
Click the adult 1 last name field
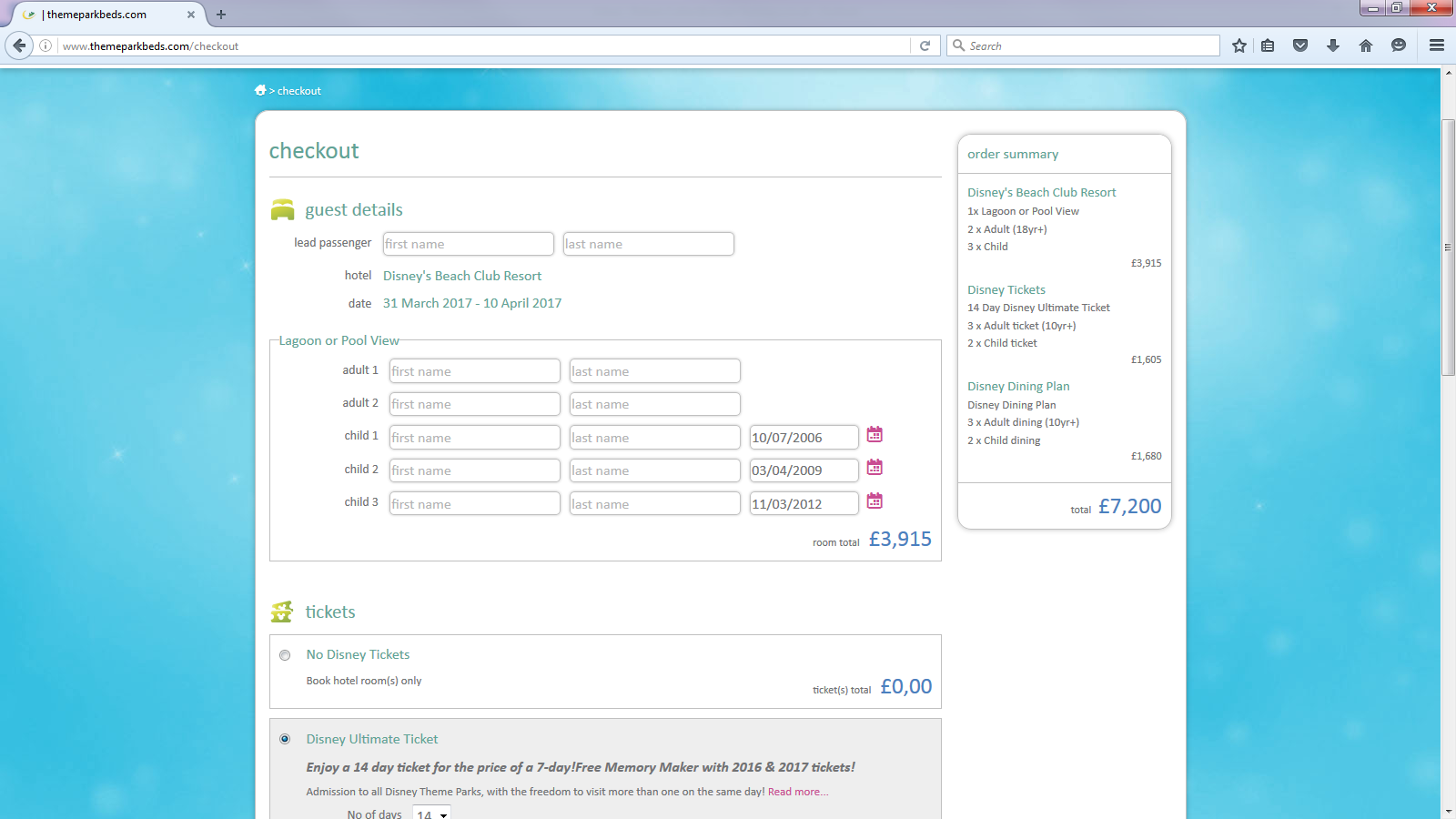coord(654,371)
